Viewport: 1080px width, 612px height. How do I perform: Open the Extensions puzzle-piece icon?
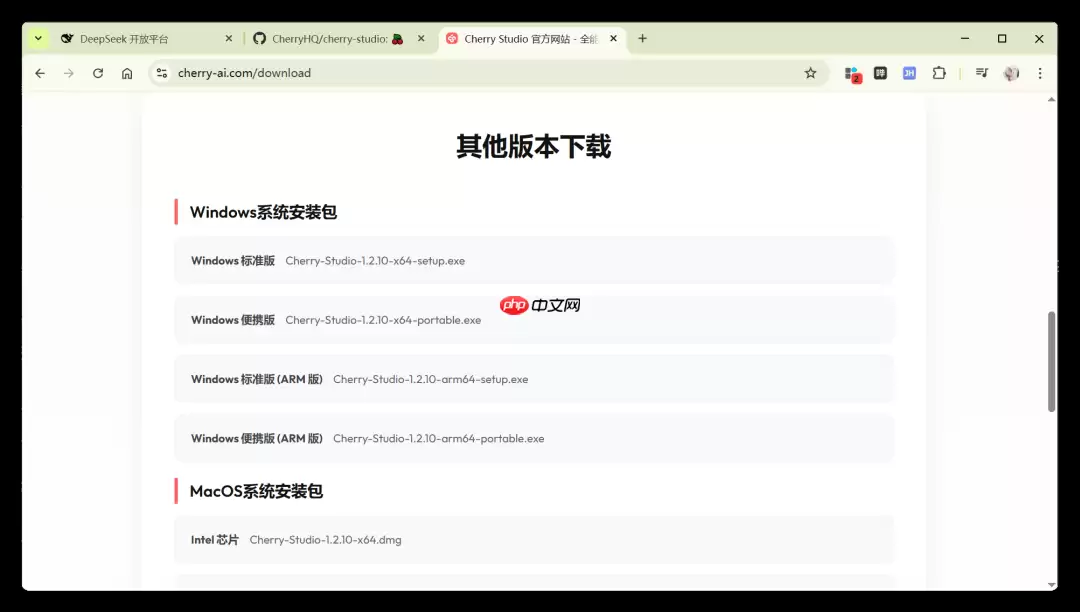(x=939, y=72)
